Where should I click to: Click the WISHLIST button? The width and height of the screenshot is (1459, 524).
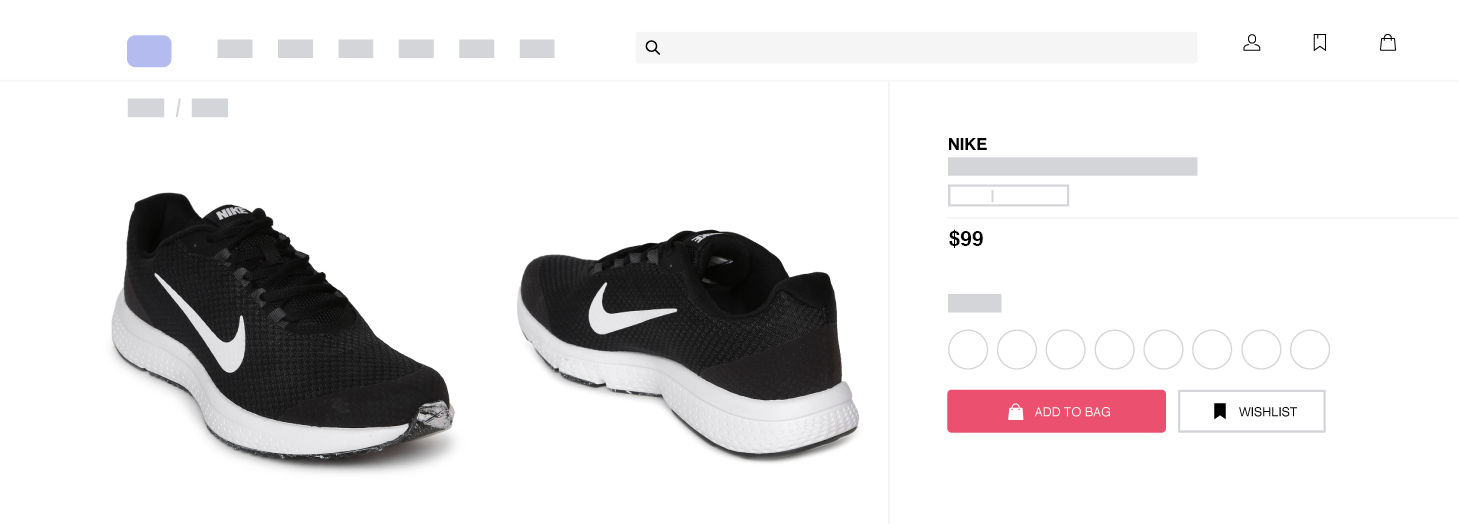pos(1252,411)
